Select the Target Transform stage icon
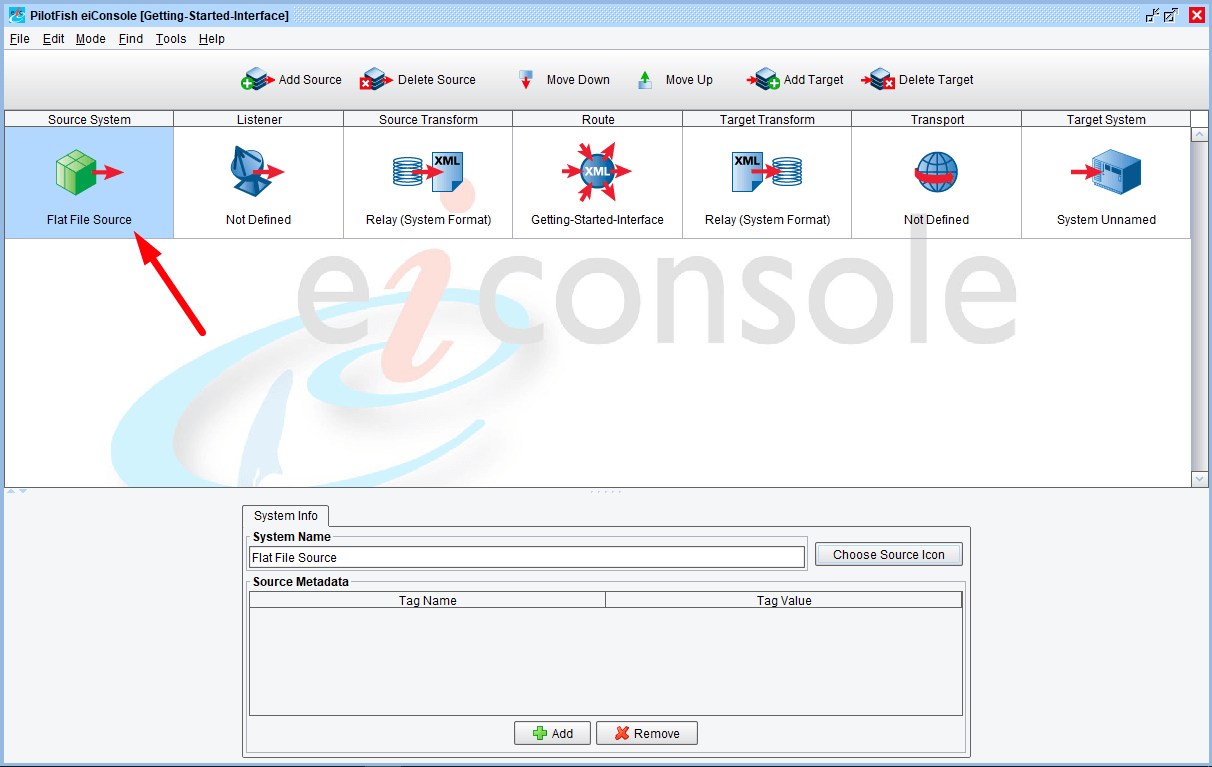The width and height of the screenshot is (1212, 767). click(766, 172)
